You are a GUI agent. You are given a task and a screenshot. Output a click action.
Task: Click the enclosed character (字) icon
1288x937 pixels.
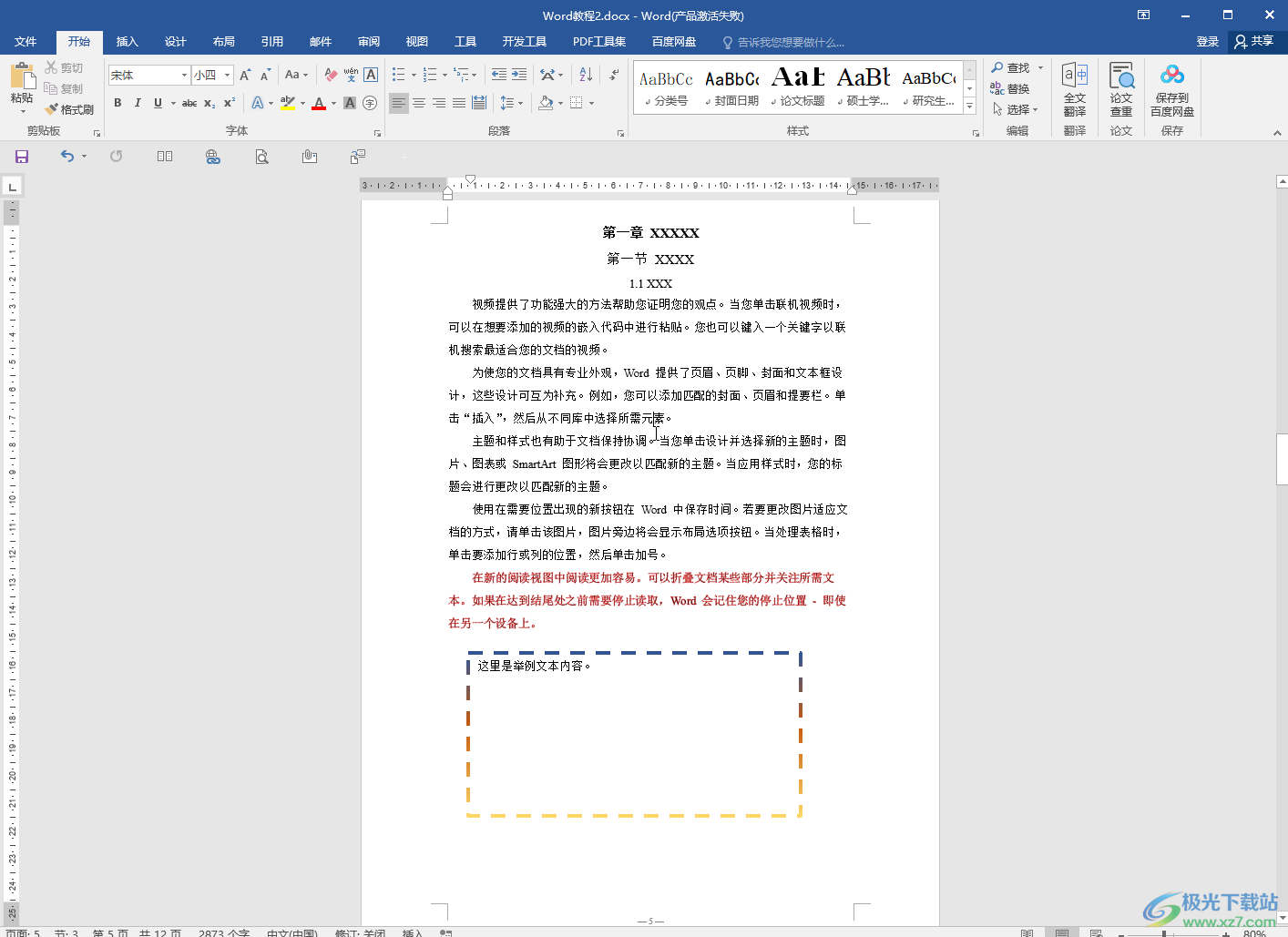(370, 103)
